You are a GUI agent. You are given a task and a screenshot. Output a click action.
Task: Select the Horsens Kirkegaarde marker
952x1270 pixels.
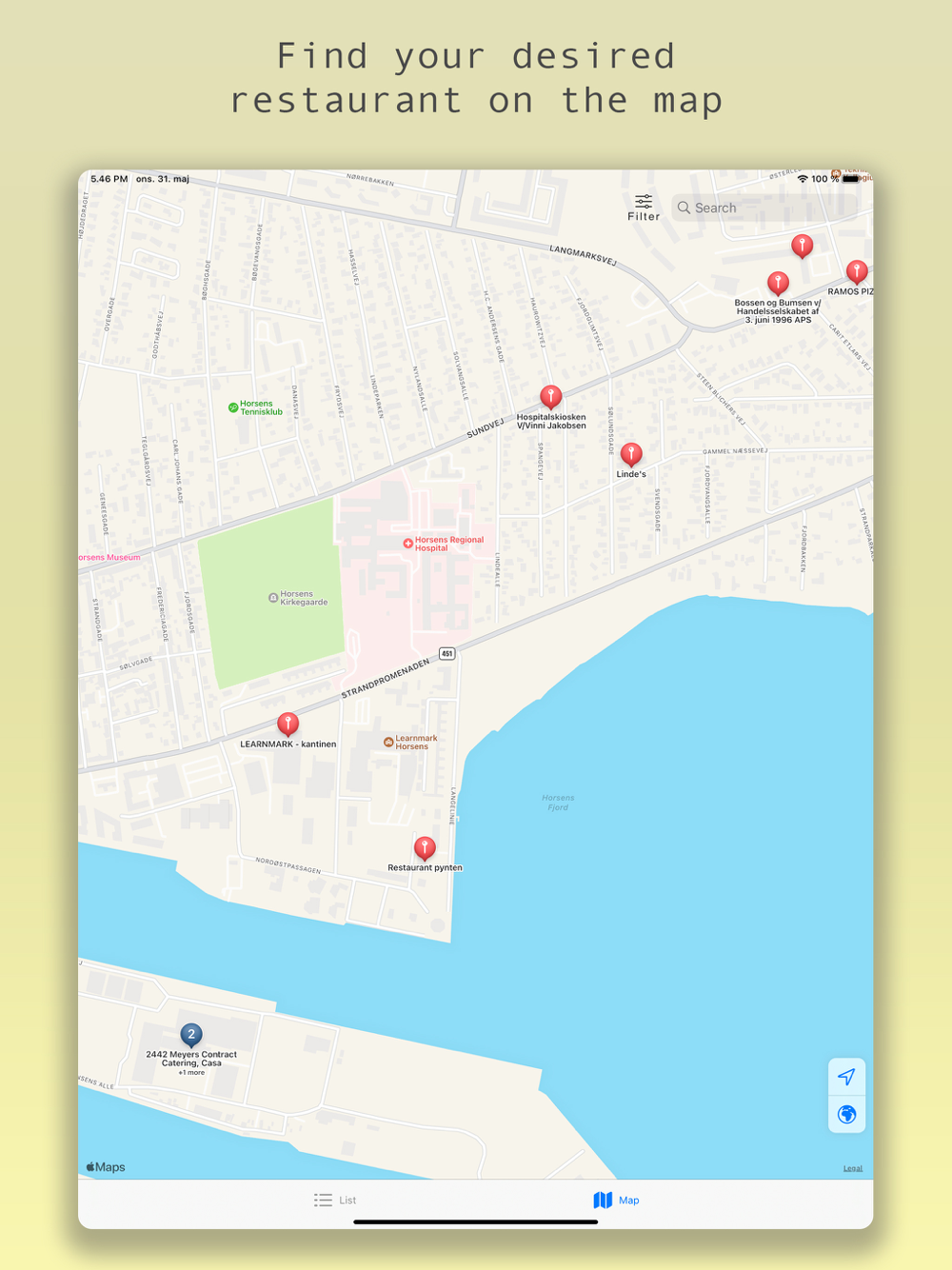point(273,598)
